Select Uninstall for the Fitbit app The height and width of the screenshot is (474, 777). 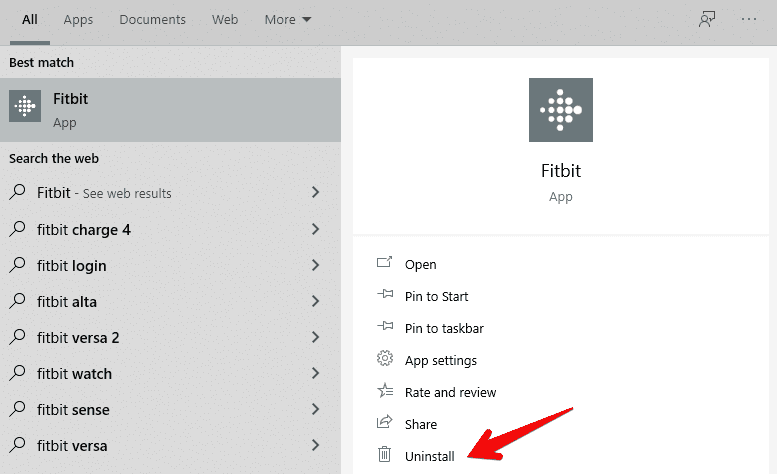[x=429, y=456]
